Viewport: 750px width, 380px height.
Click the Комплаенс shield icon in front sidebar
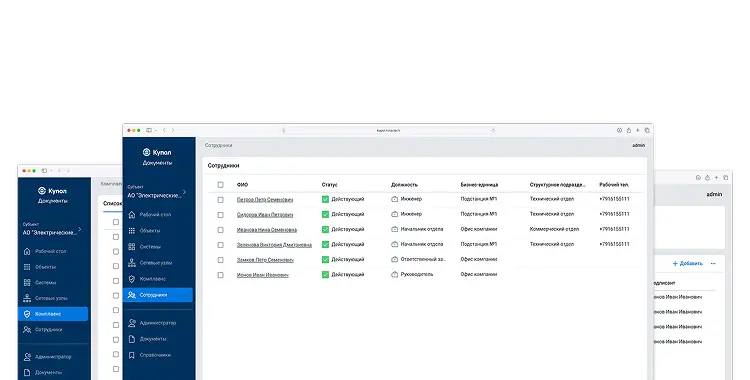click(132, 279)
